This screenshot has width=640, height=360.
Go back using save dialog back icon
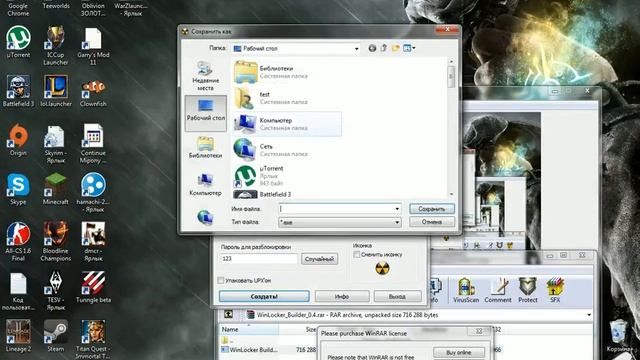pos(372,48)
